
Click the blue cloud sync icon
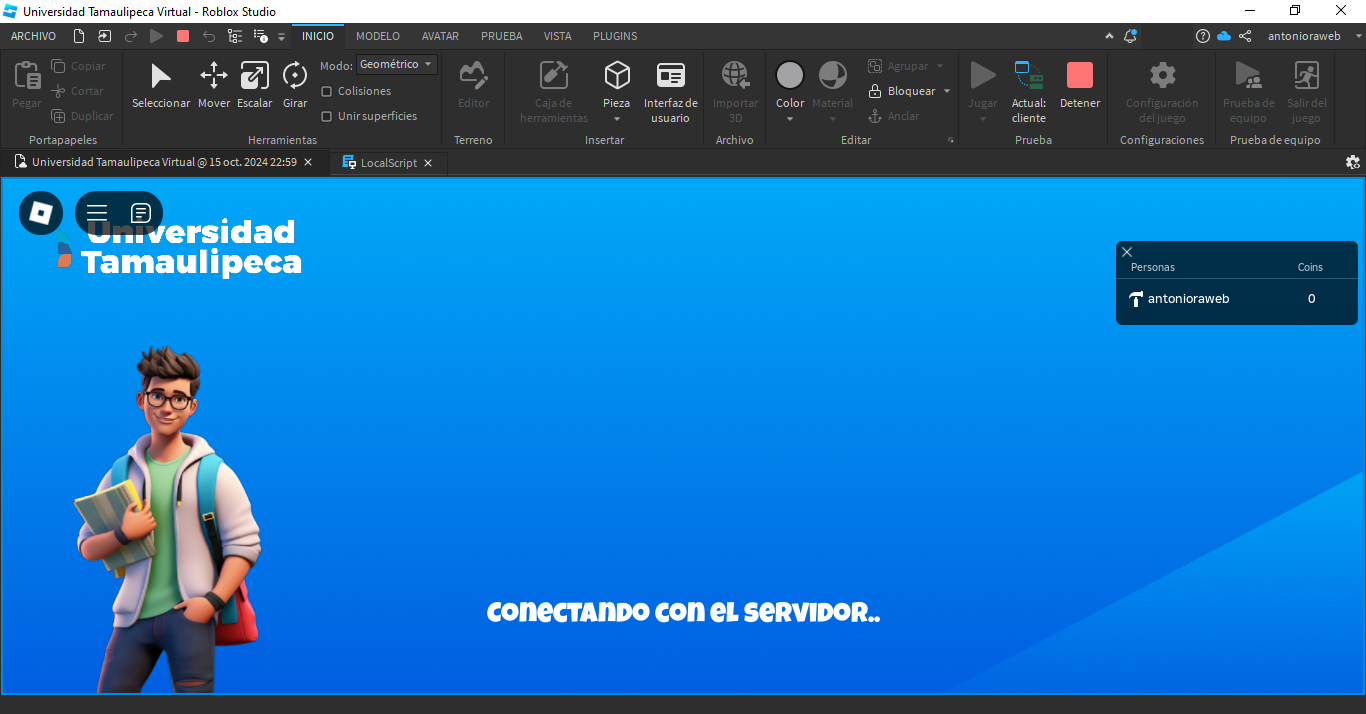(1224, 36)
